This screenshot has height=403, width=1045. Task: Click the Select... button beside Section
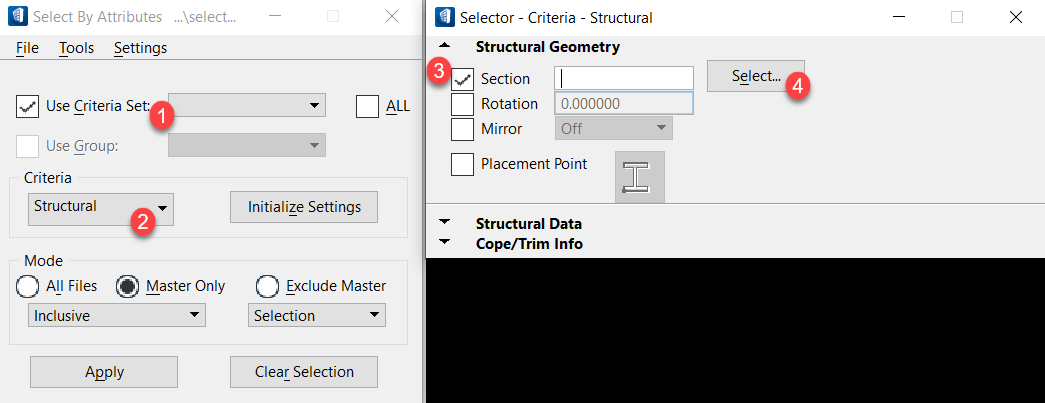756,76
